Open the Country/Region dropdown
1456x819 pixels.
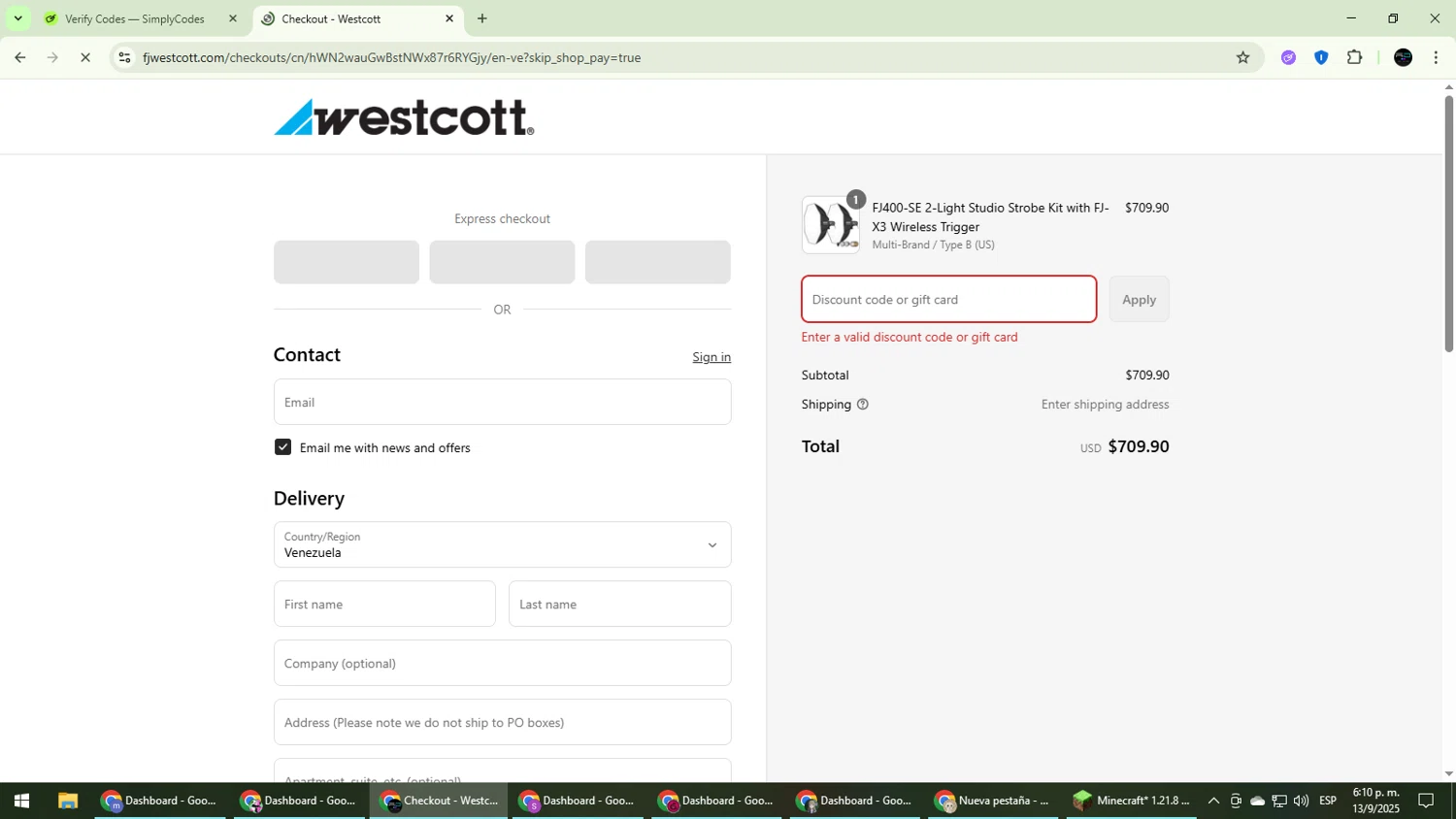tap(502, 544)
